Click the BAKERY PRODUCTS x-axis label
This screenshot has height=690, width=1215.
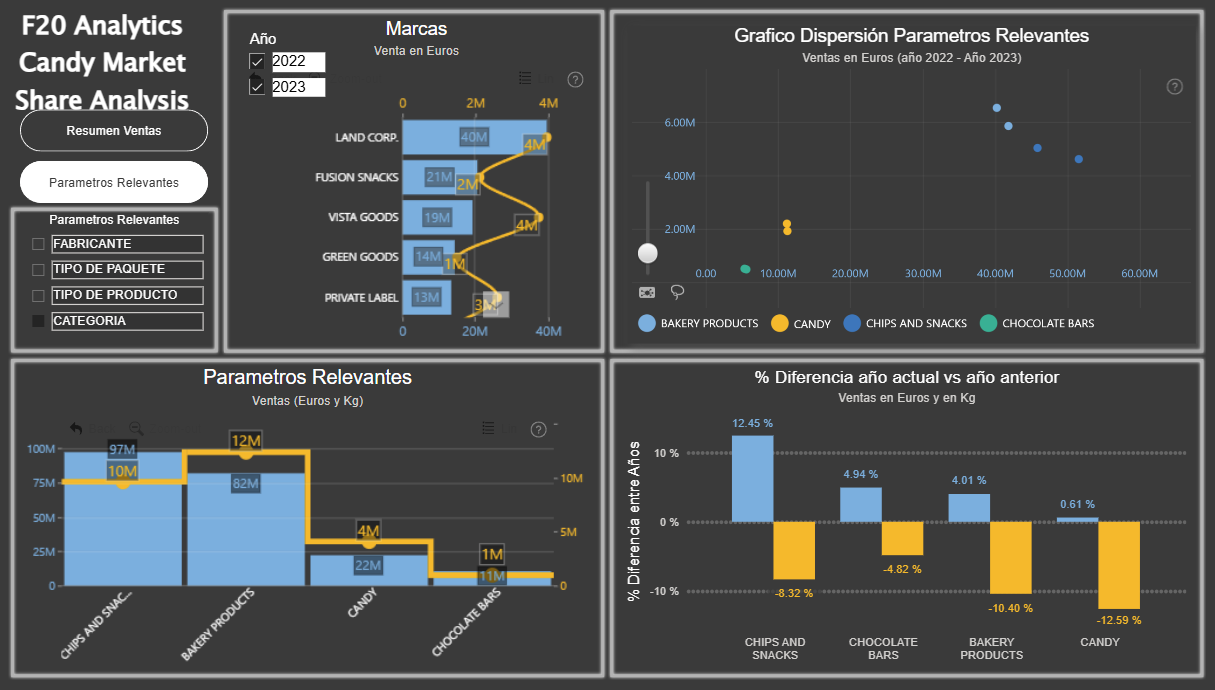(219, 624)
